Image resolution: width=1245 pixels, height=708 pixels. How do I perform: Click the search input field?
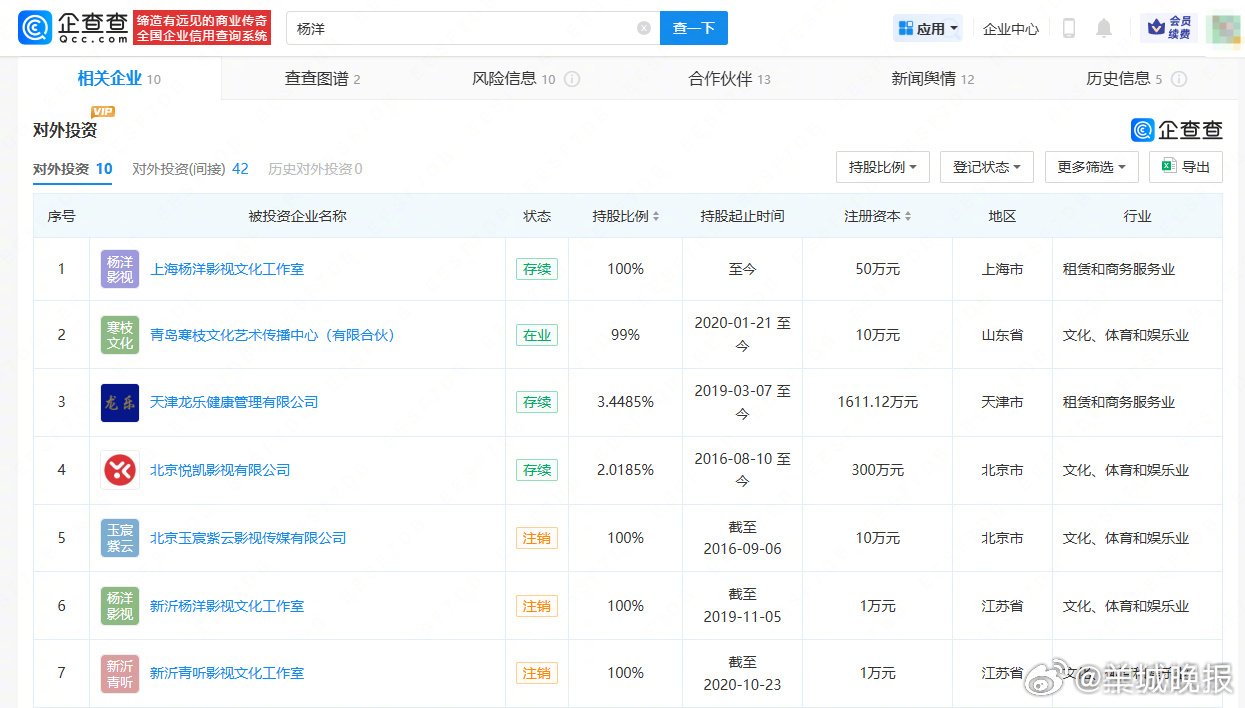460,29
